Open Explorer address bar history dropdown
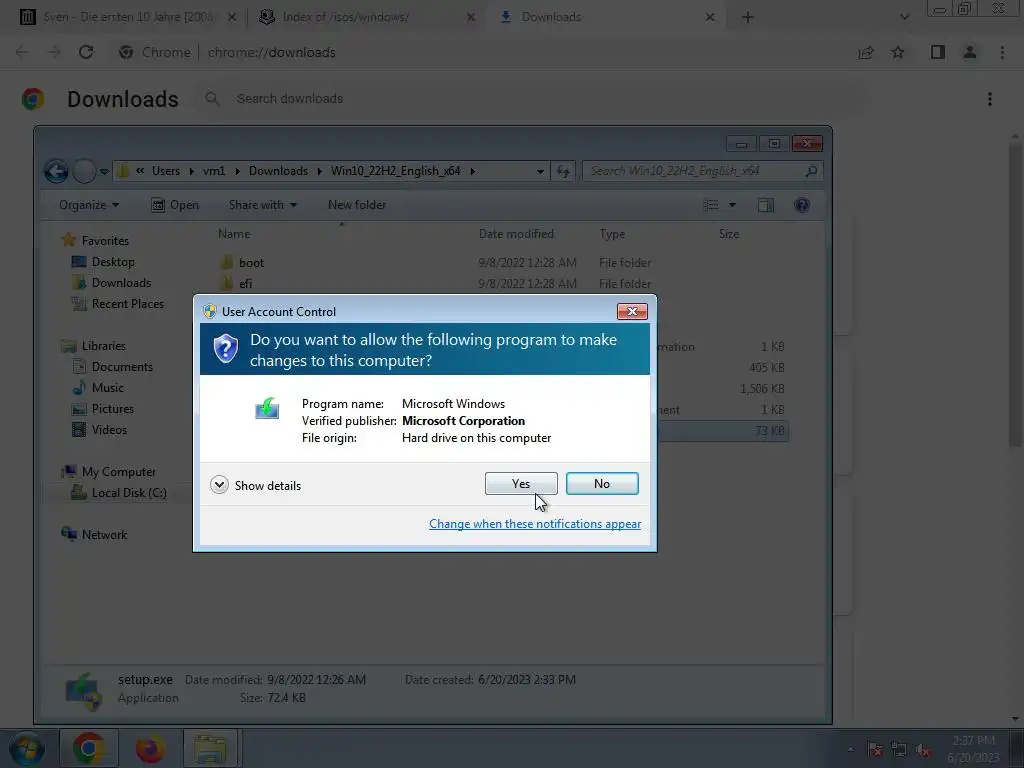Screen dimensions: 1024x768 click(540, 172)
